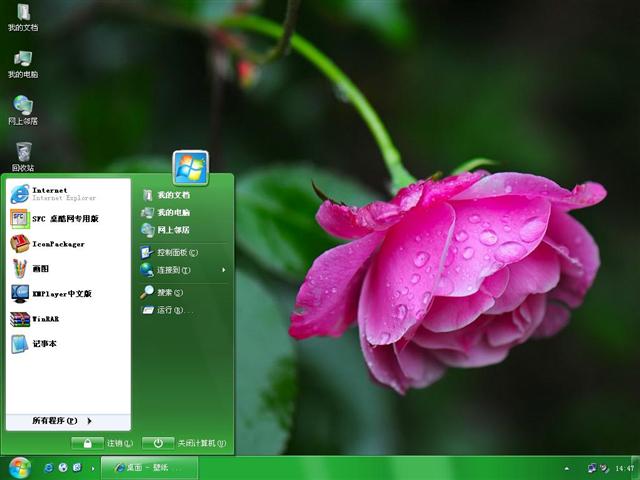Click the Windows logo user picture
Viewport: 640px width, 480px height.
click(x=191, y=168)
